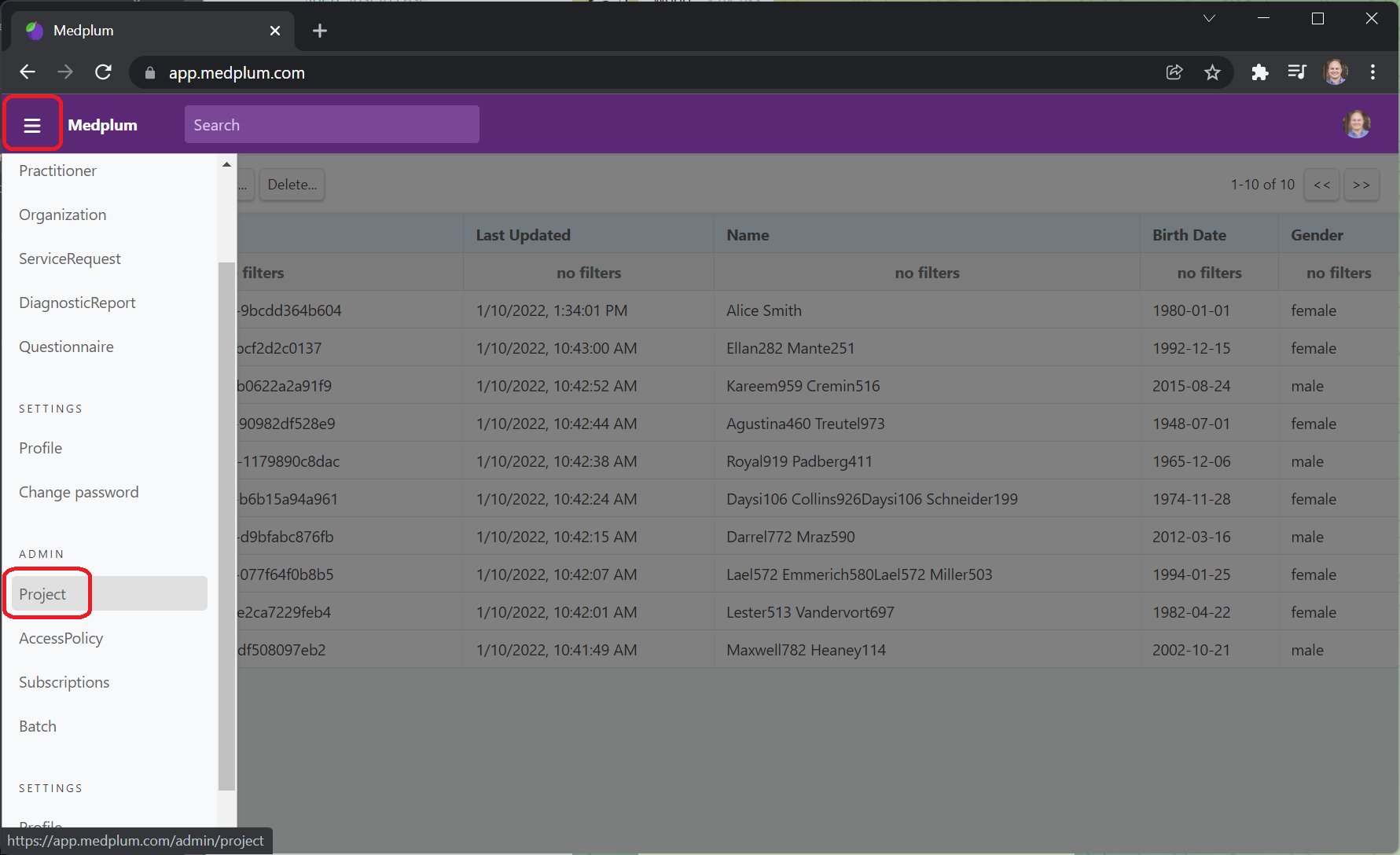Screen dimensions: 1400x855
Task: Click the Alice Smith patient row
Action: (763, 310)
